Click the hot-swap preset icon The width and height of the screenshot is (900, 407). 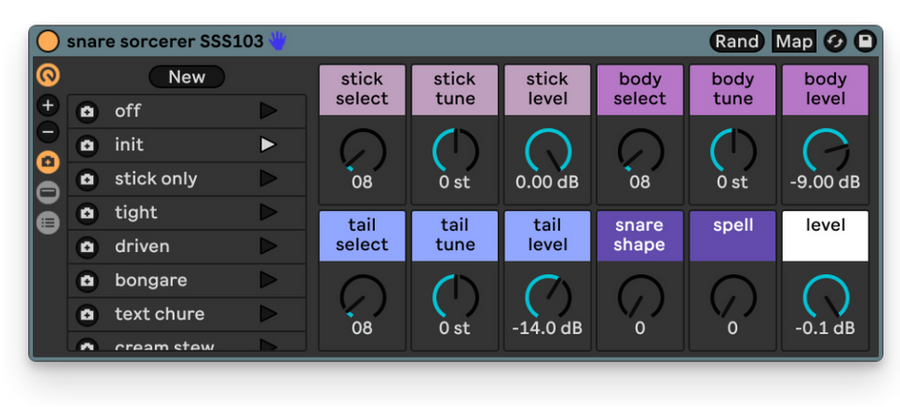click(835, 41)
